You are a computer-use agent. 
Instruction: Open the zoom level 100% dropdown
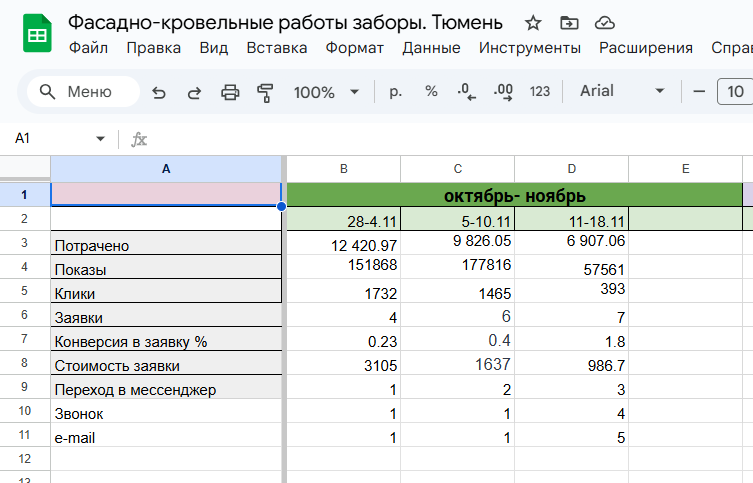coord(326,92)
